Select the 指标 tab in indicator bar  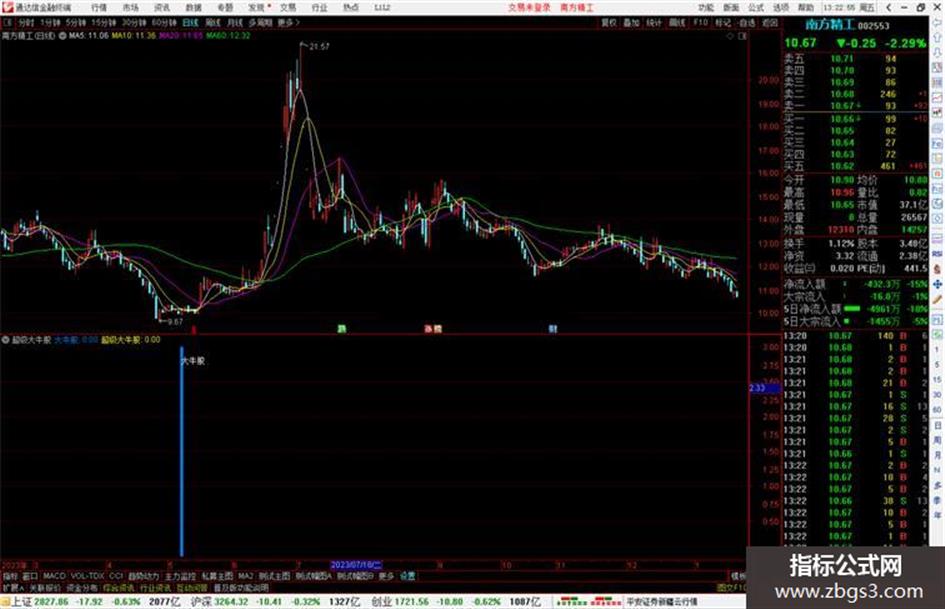[10, 576]
